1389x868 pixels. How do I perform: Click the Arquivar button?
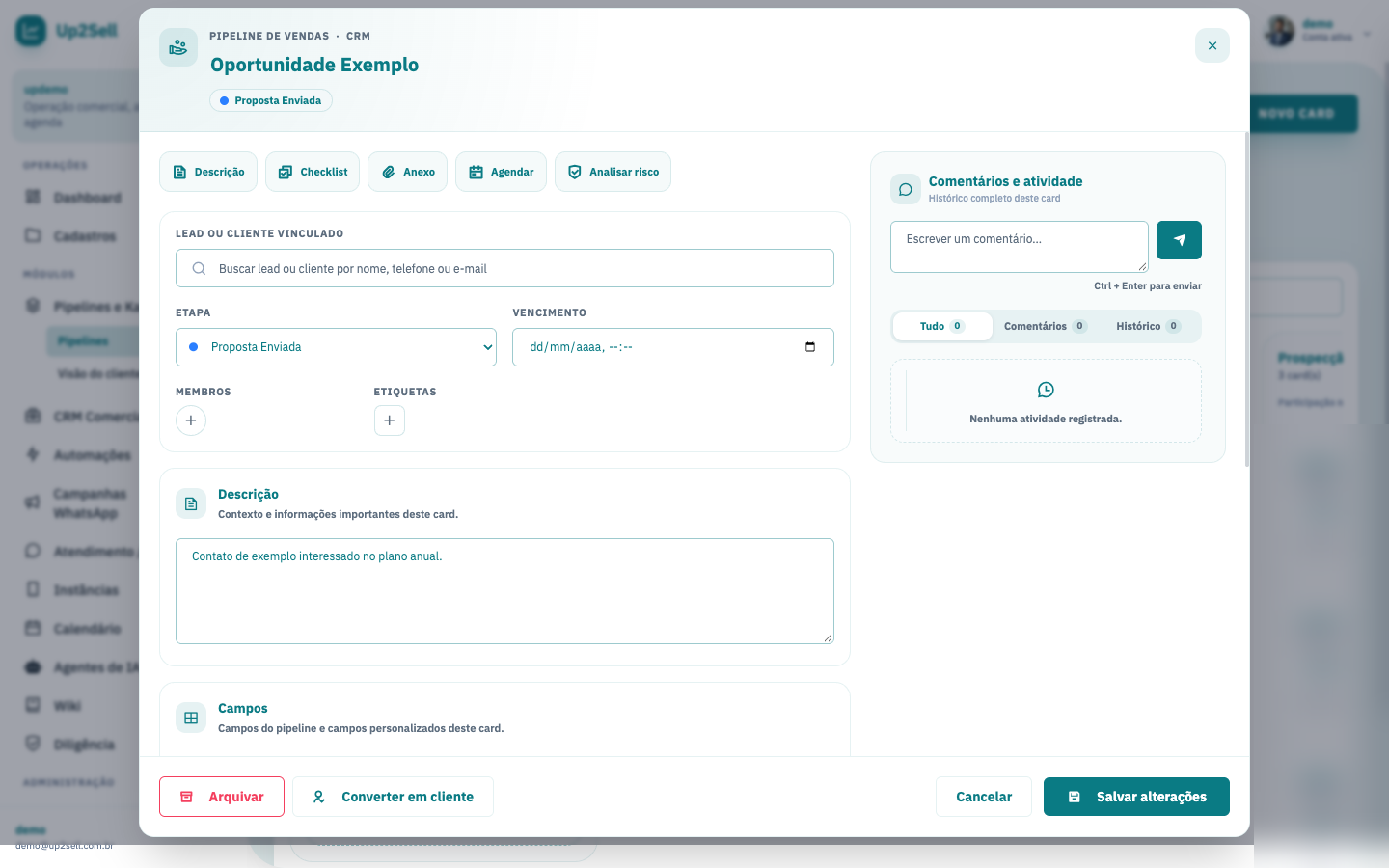tap(222, 797)
